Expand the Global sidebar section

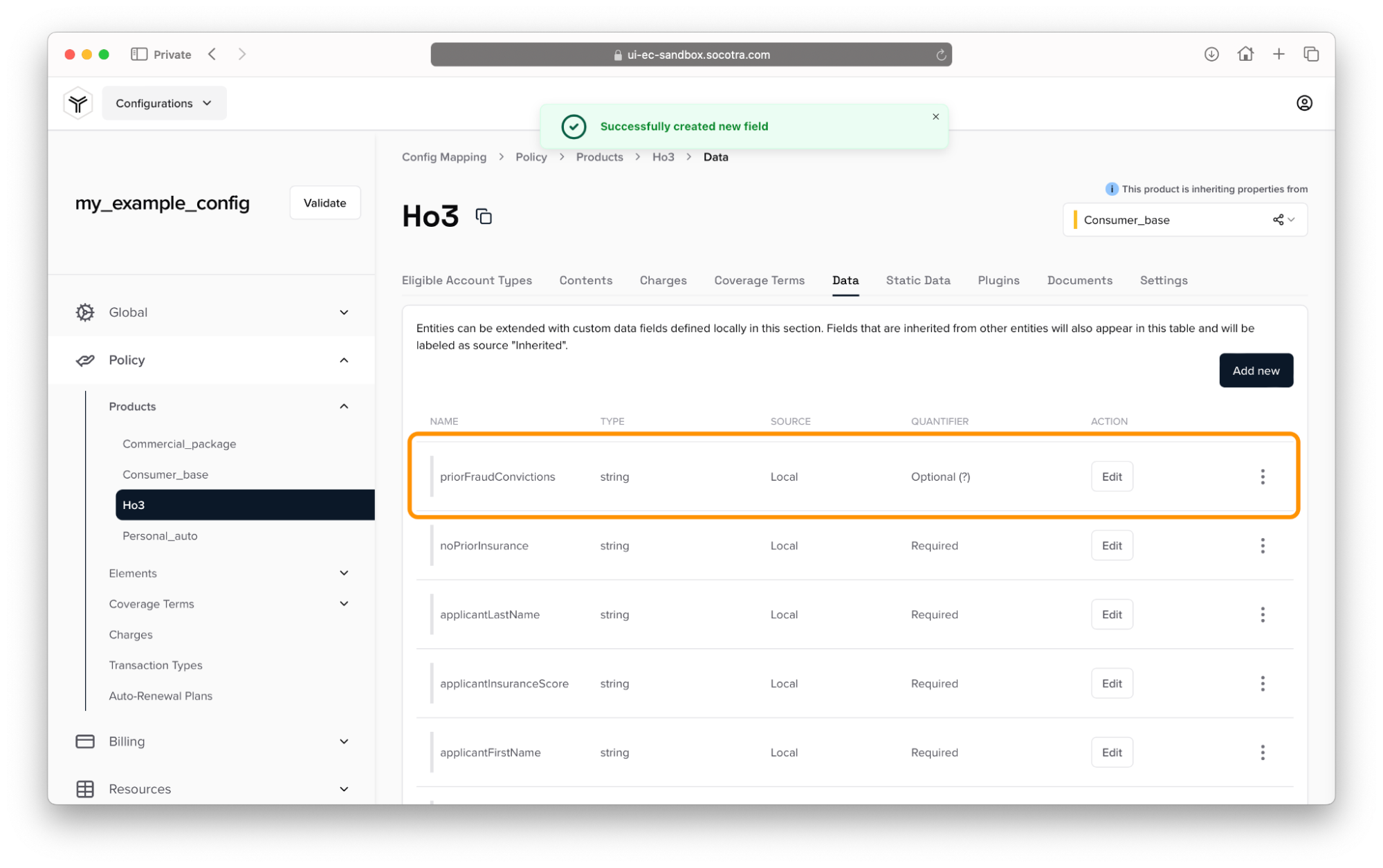(344, 313)
